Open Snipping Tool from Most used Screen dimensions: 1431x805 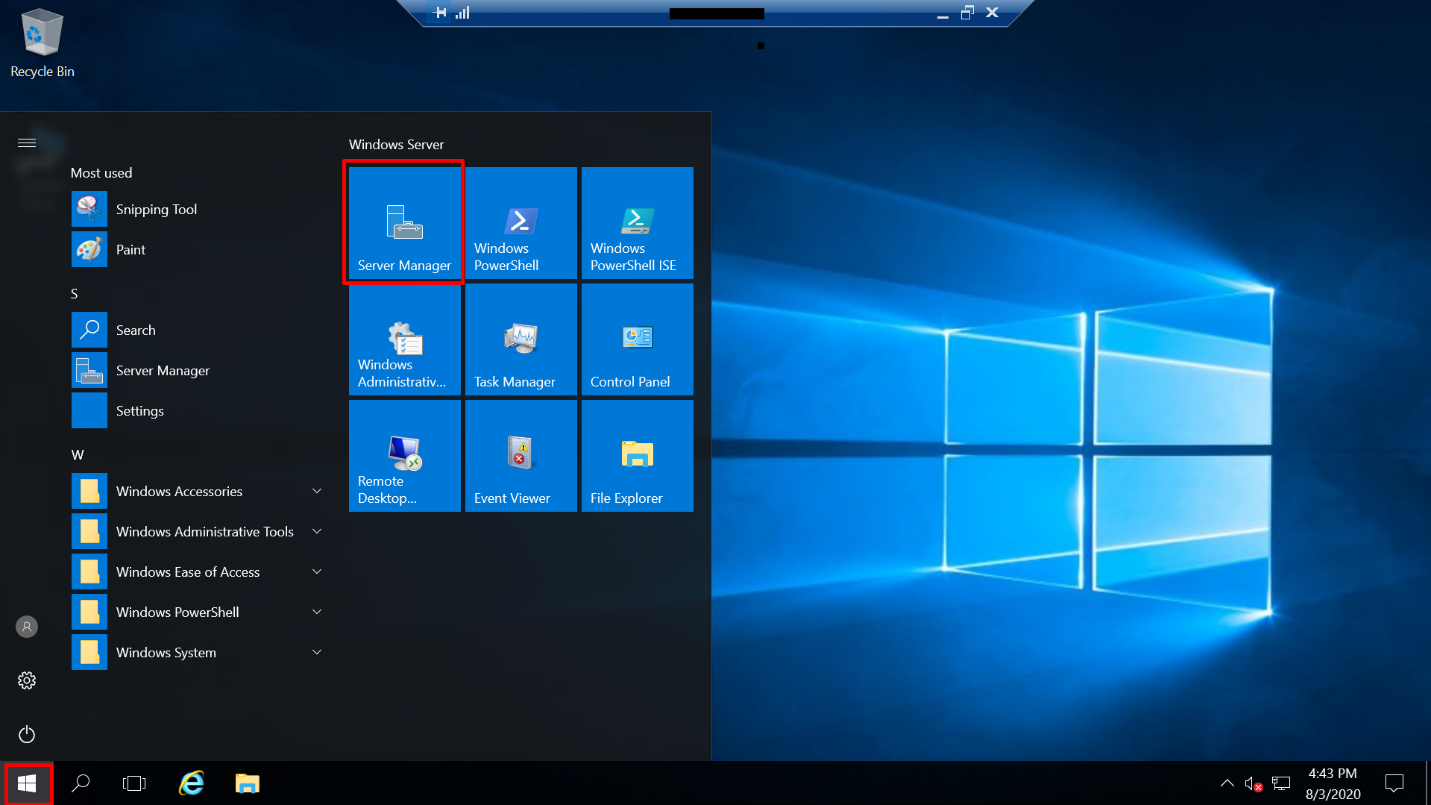click(199, 209)
